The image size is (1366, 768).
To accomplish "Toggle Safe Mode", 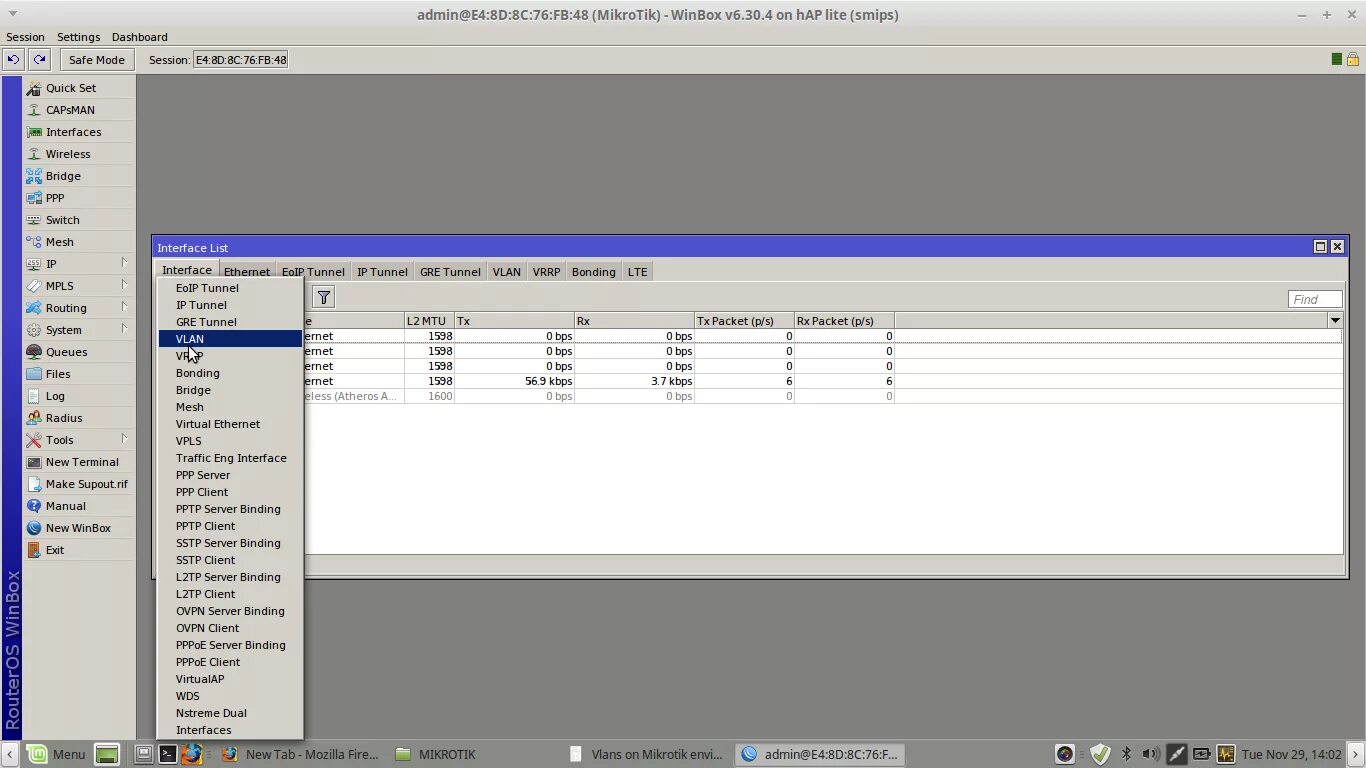I will click(96, 60).
